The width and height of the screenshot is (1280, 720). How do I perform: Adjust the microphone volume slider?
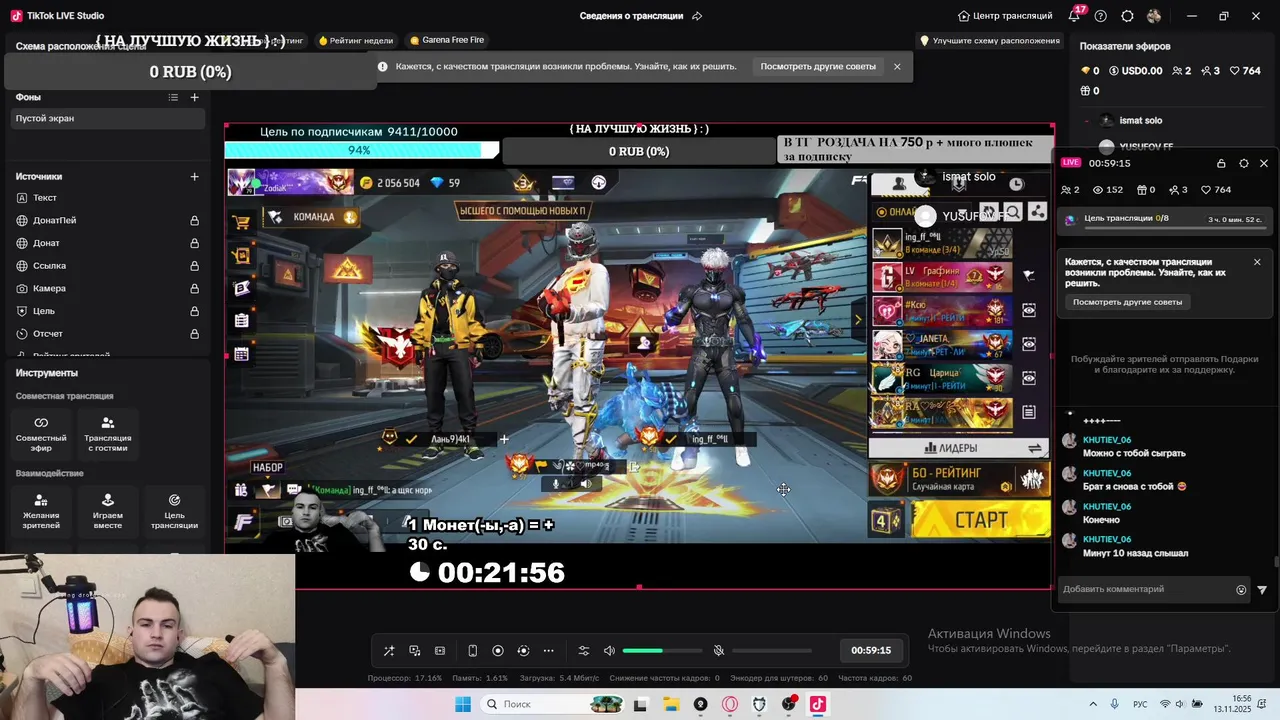tap(772, 651)
